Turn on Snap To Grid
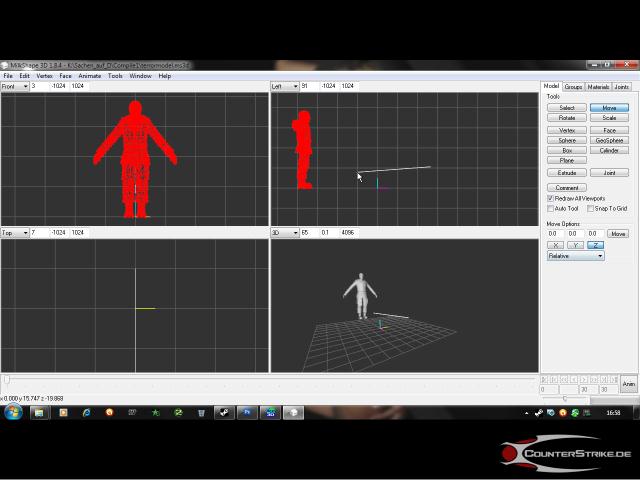 click(x=590, y=208)
